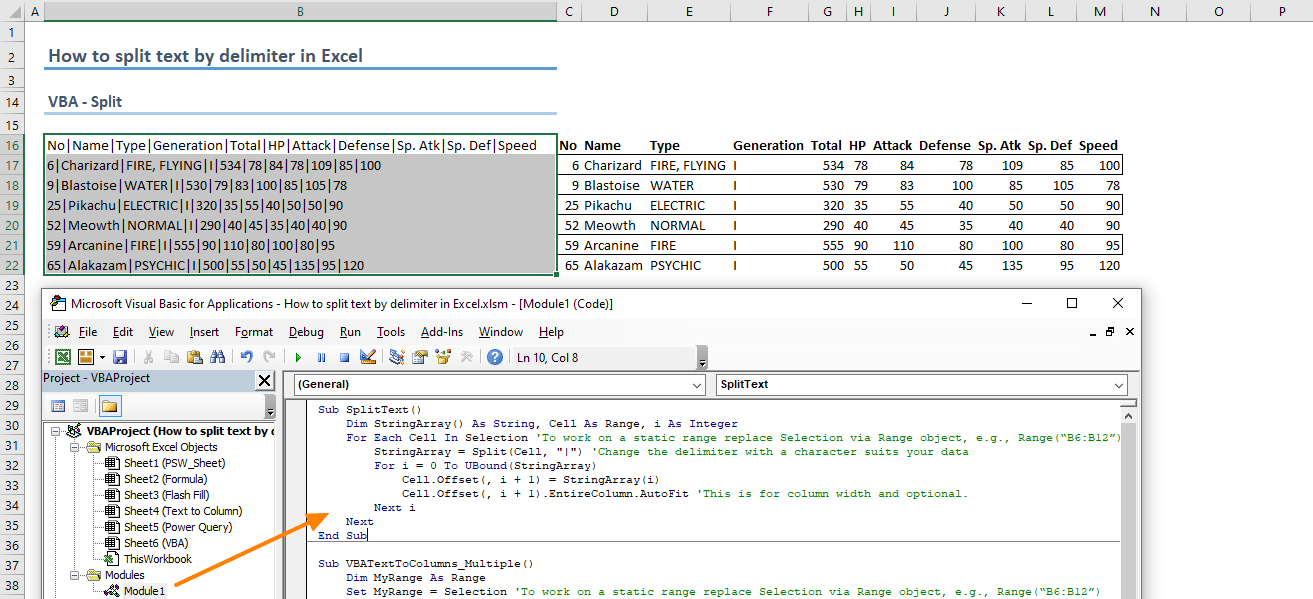Open the SplitText procedure dropdown

coord(1118,385)
